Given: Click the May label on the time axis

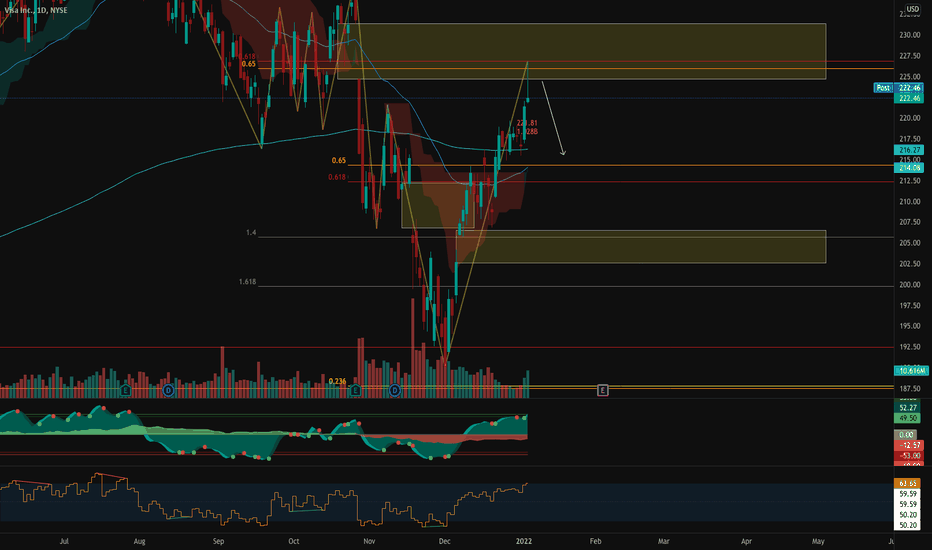Looking at the screenshot, I should coord(818,541).
